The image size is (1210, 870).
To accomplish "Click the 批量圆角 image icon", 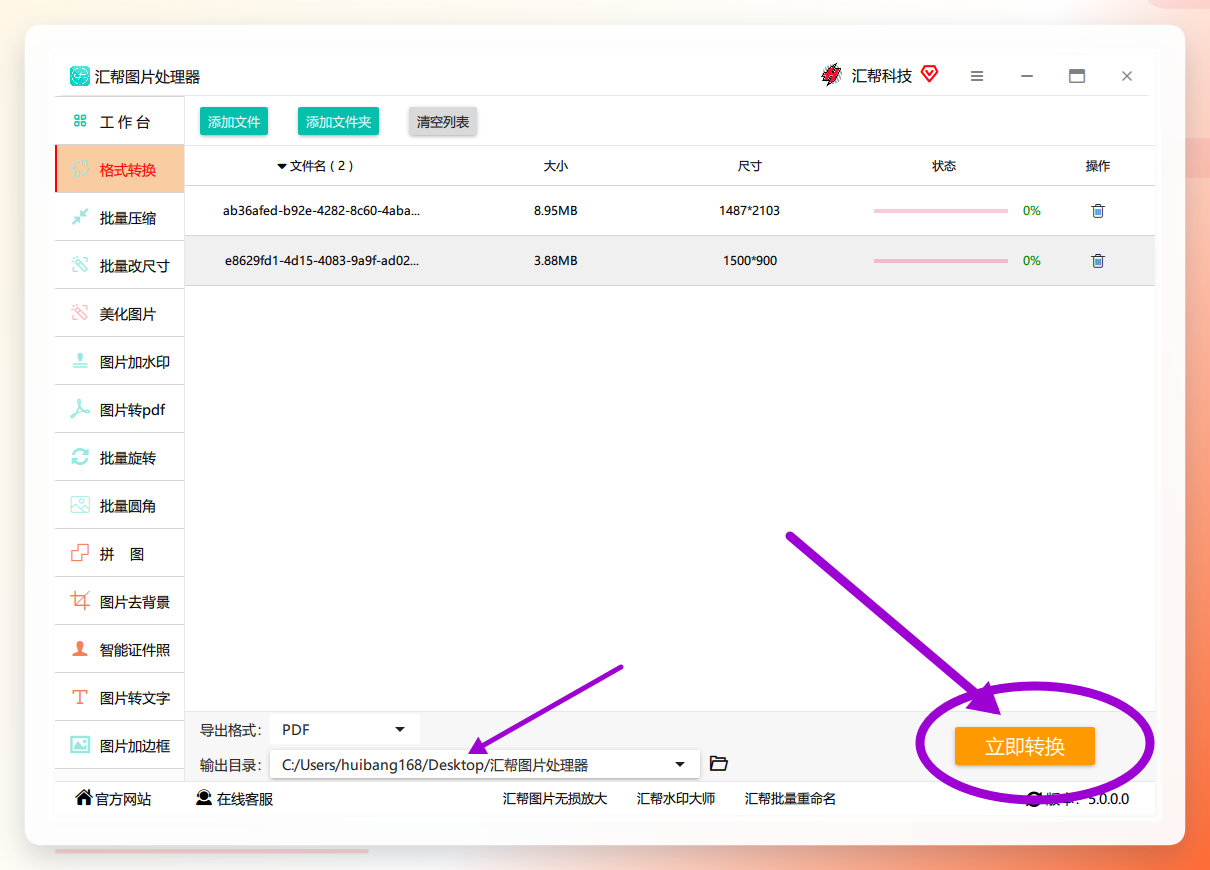I will pyautogui.click(x=80, y=505).
